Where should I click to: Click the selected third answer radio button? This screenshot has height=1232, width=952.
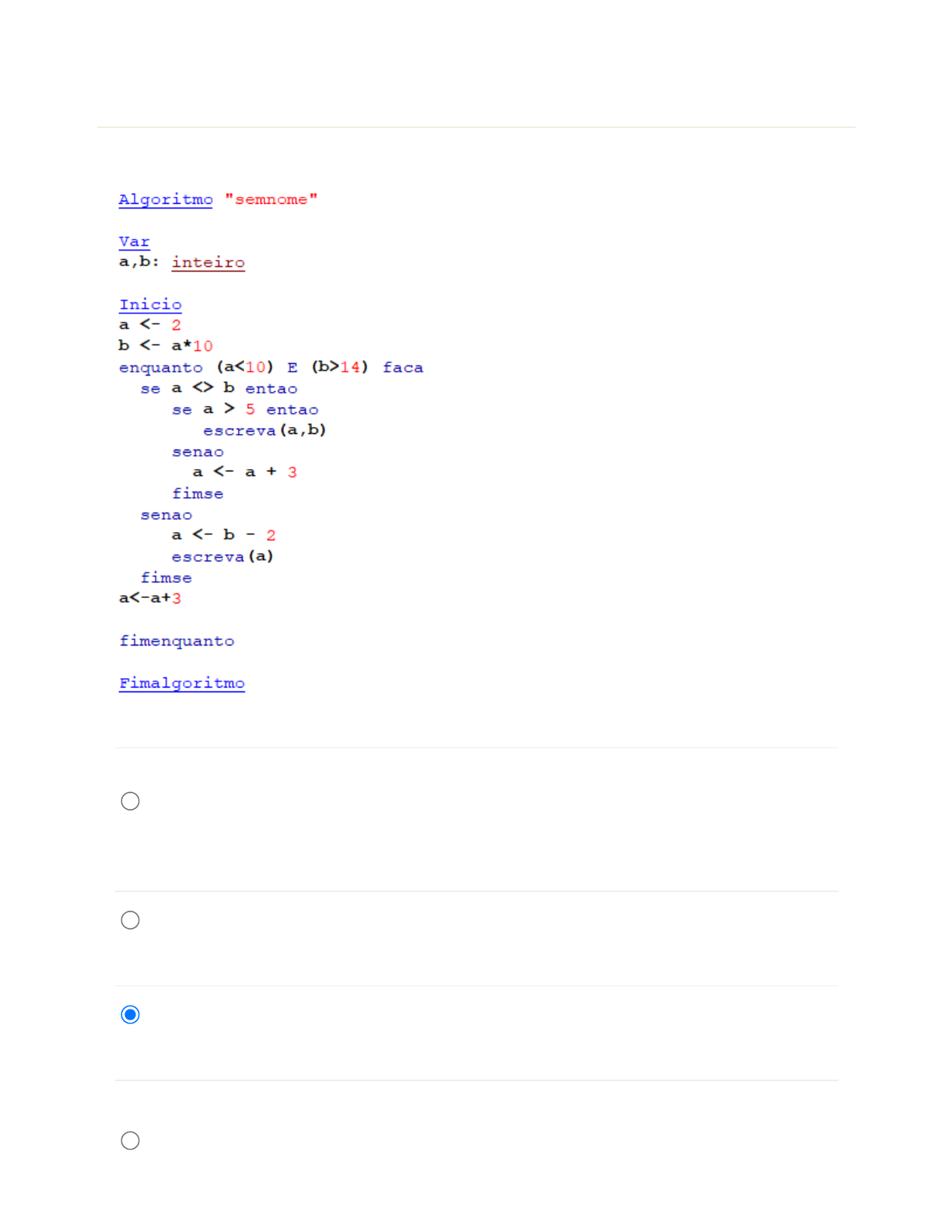[x=130, y=1014]
